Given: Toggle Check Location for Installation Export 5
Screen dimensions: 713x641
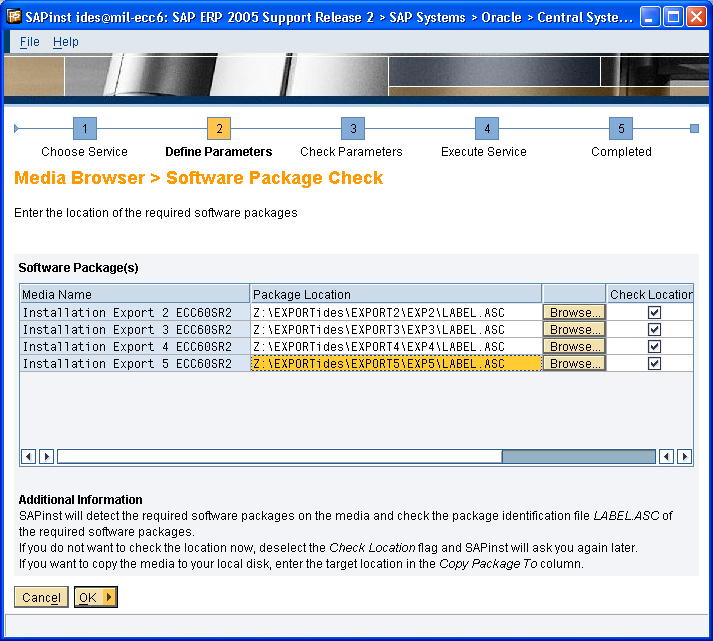Looking at the screenshot, I should (655, 364).
